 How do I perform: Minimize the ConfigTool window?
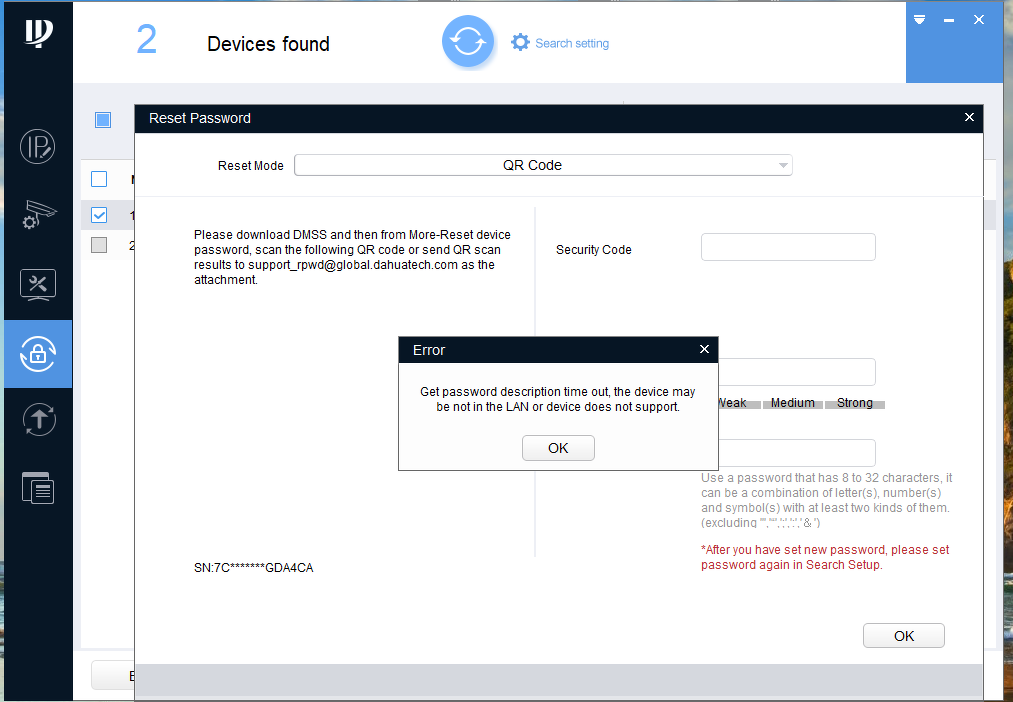point(949,20)
